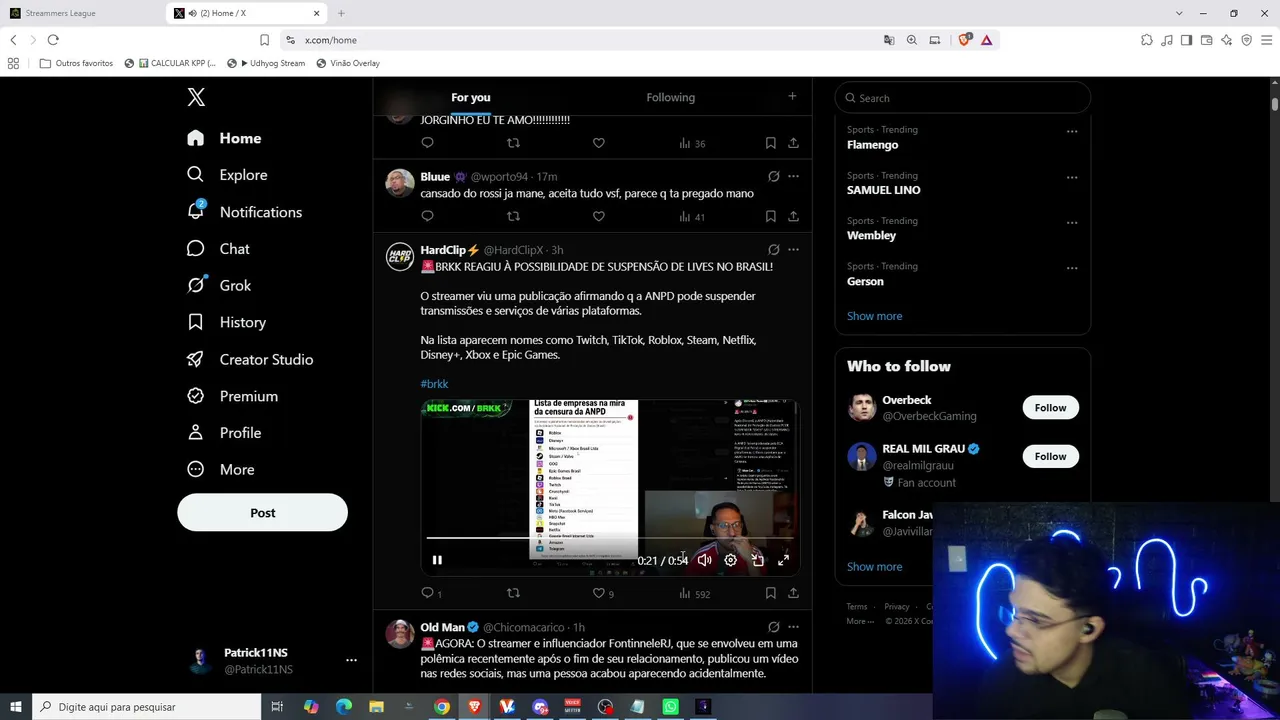Viewport: 1280px width, 720px height.
Task: Switch to the Following tab
Action: tap(670, 97)
